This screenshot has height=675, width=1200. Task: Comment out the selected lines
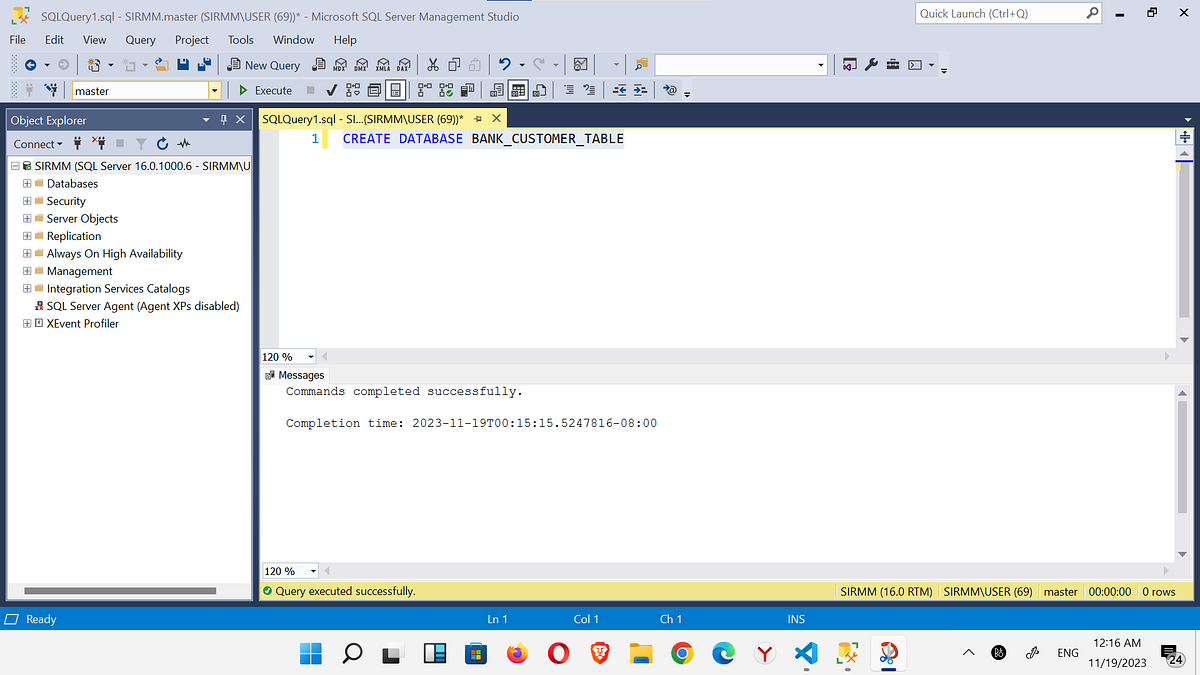click(567, 90)
